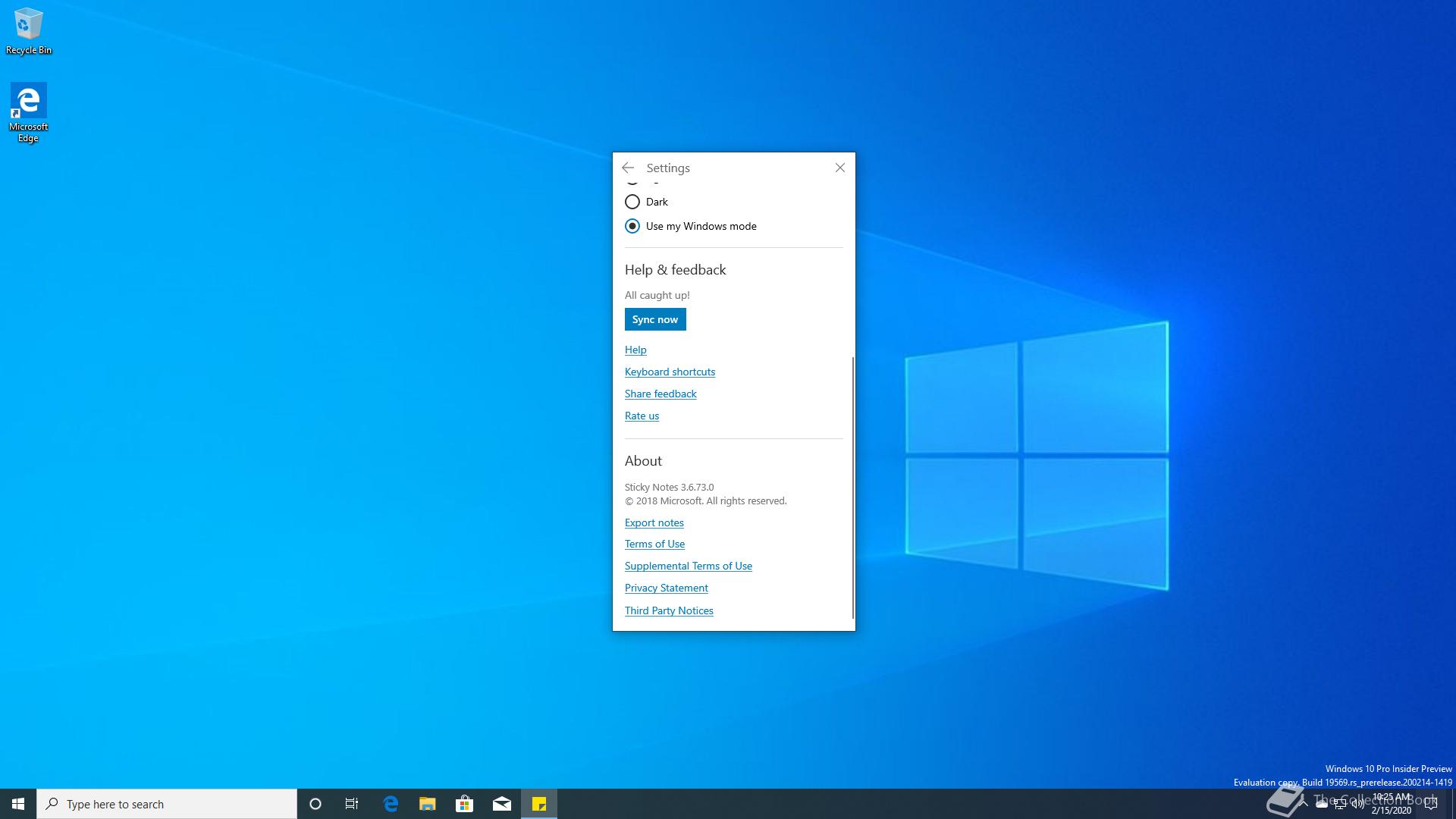Click the All caught up! status text
The height and width of the screenshot is (819, 1456).
(x=657, y=295)
